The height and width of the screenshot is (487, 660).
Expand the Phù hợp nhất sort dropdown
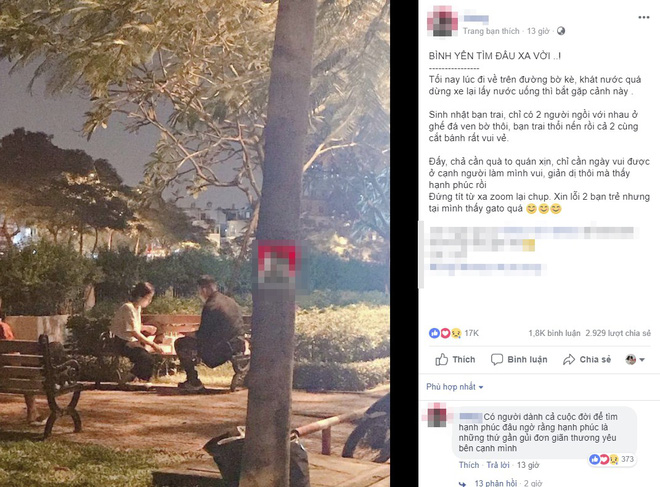[455, 387]
